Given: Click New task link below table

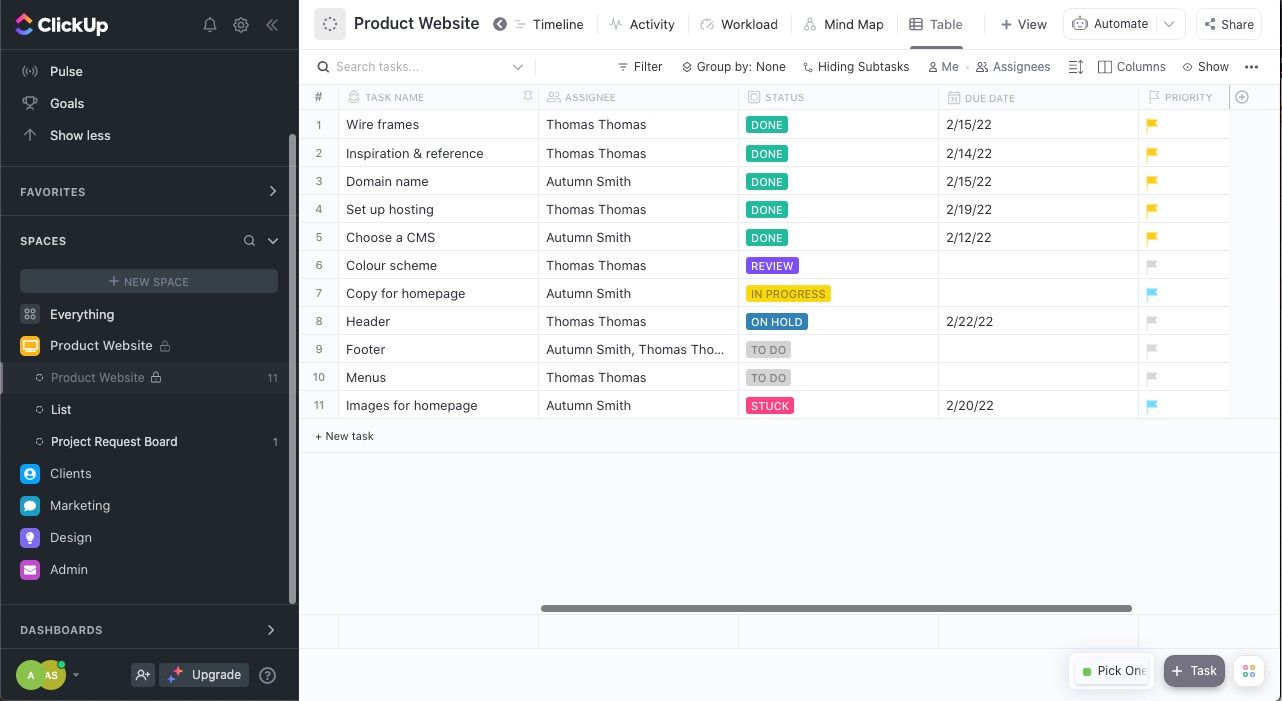Looking at the screenshot, I should (x=344, y=436).
